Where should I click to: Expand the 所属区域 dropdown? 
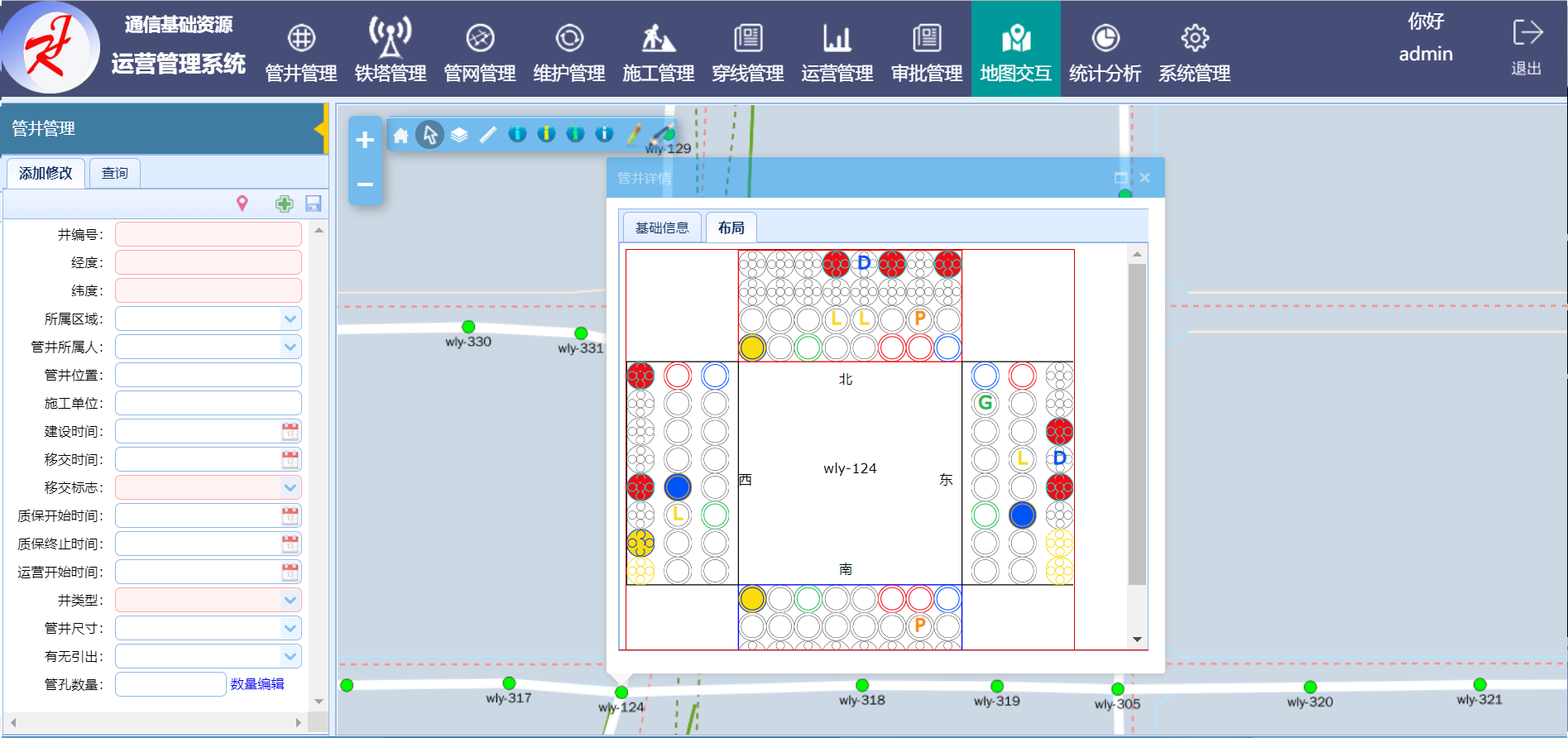(x=290, y=319)
